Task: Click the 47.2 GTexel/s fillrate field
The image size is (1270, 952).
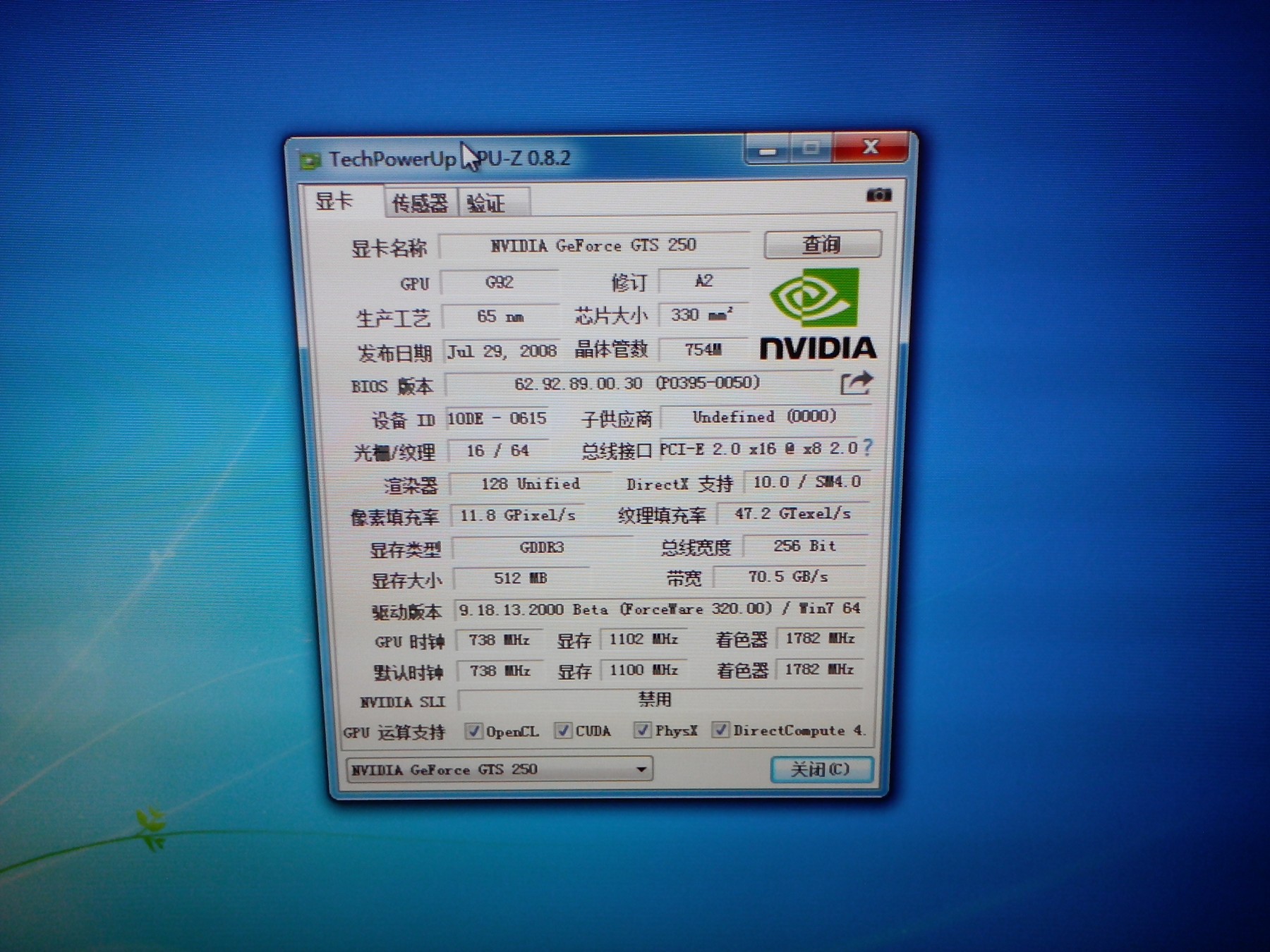Action: click(793, 513)
